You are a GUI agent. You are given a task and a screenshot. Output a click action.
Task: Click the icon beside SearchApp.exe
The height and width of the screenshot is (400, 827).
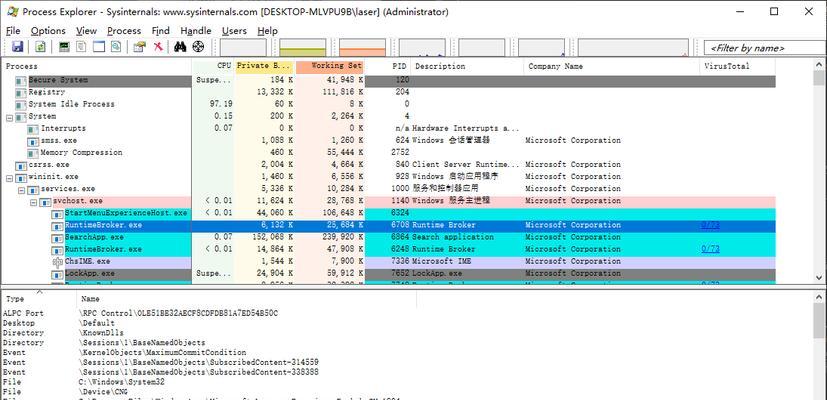(x=57, y=239)
